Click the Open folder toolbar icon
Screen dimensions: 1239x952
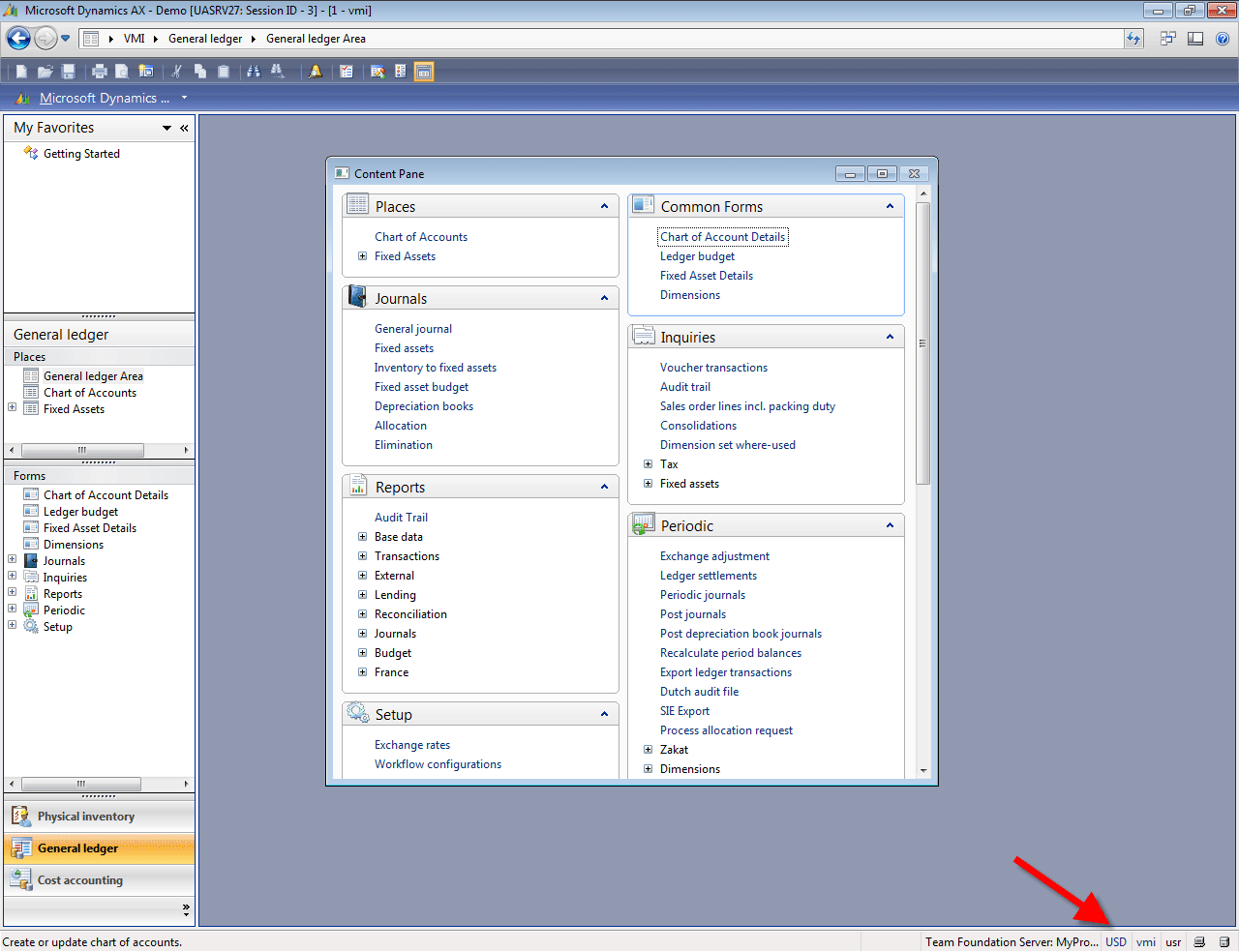pos(45,72)
